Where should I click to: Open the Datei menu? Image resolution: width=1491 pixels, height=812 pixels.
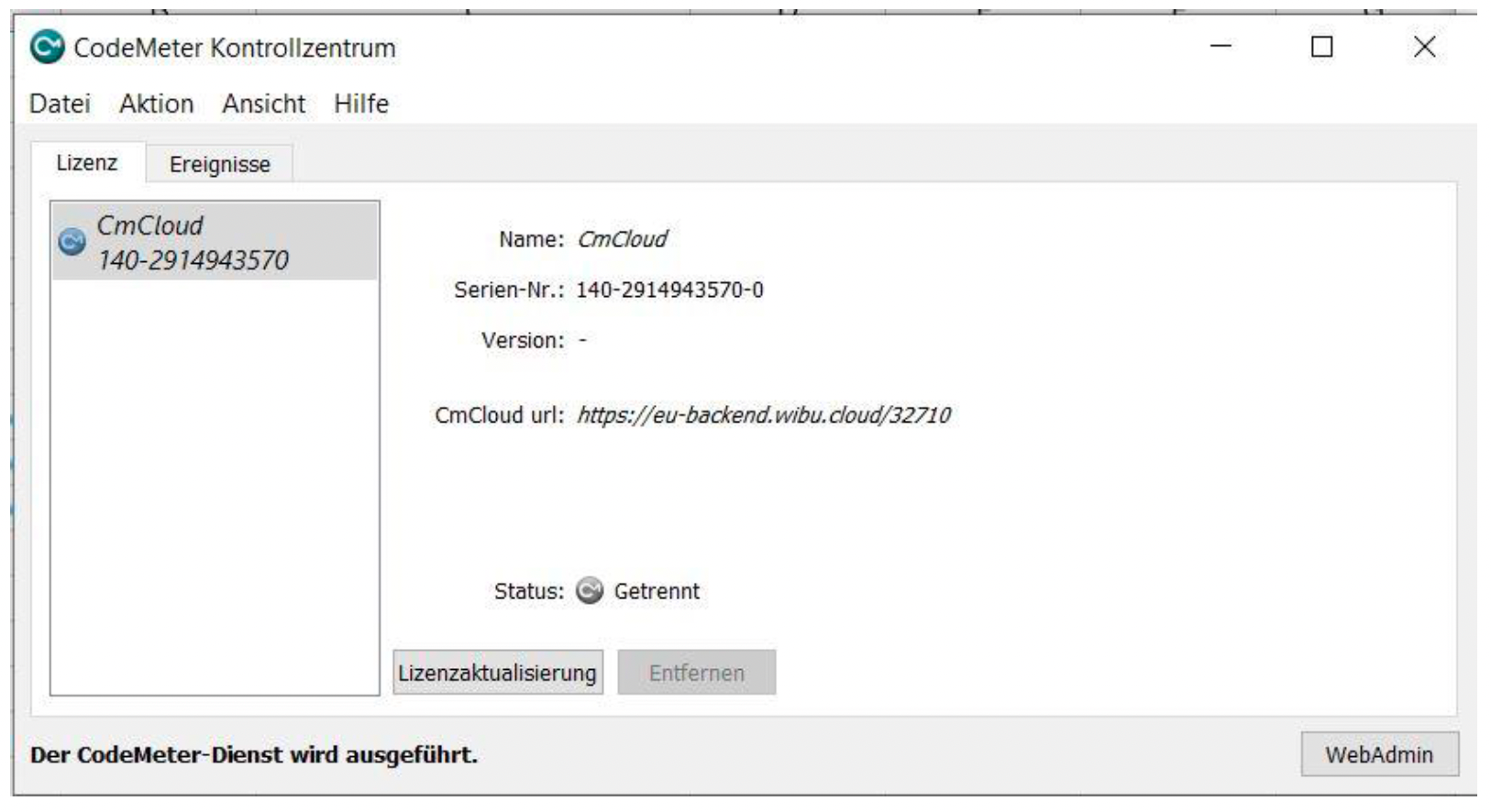click(x=60, y=104)
